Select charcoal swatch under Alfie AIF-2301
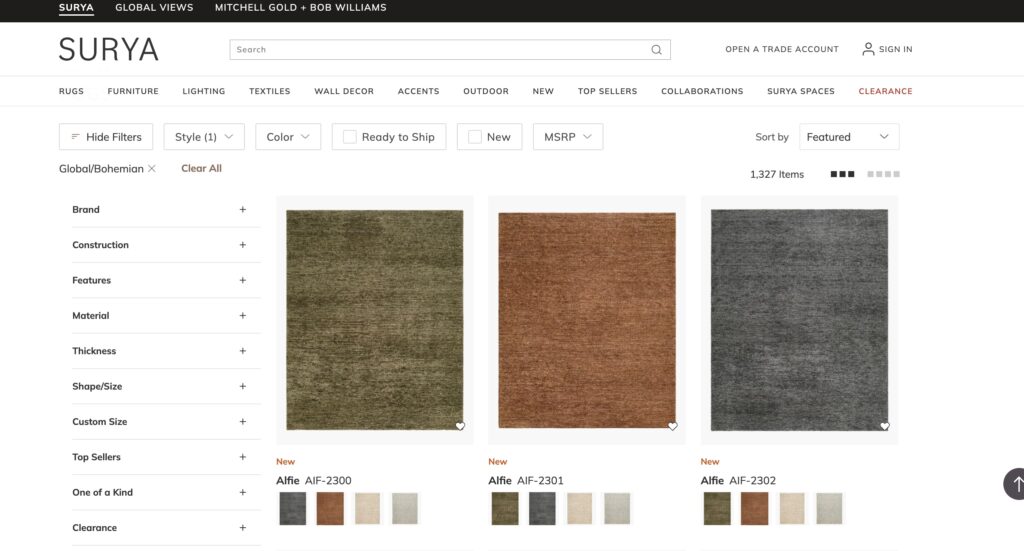The width and height of the screenshot is (1024, 551). [542, 509]
